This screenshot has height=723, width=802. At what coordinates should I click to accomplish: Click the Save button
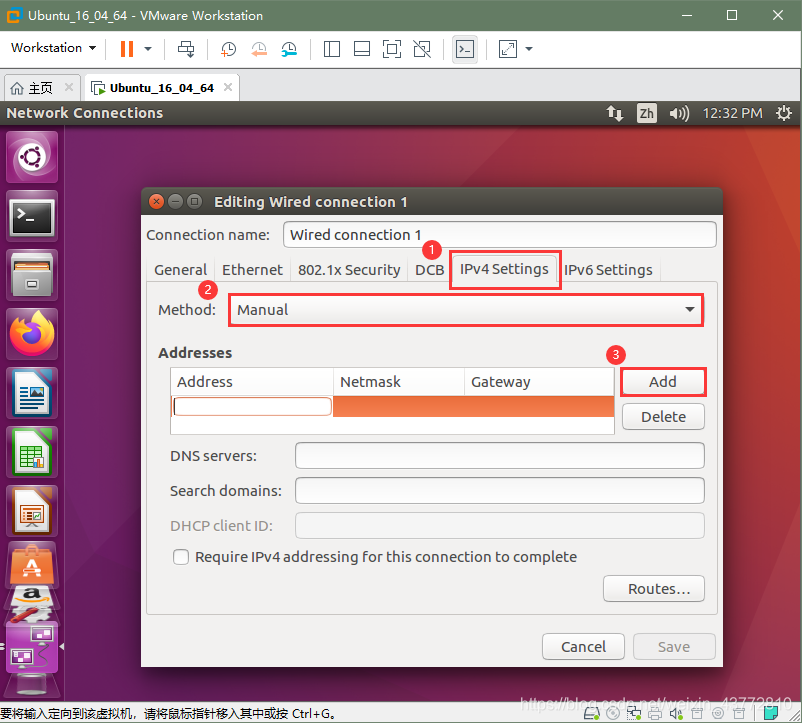pos(674,647)
